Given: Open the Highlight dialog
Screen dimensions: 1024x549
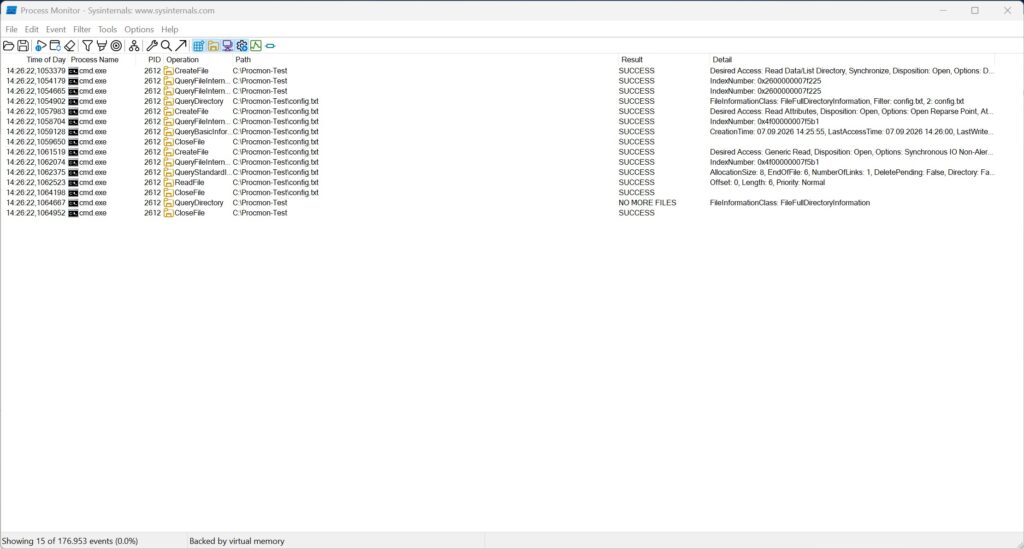Looking at the screenshot, I should coord(101,46).
